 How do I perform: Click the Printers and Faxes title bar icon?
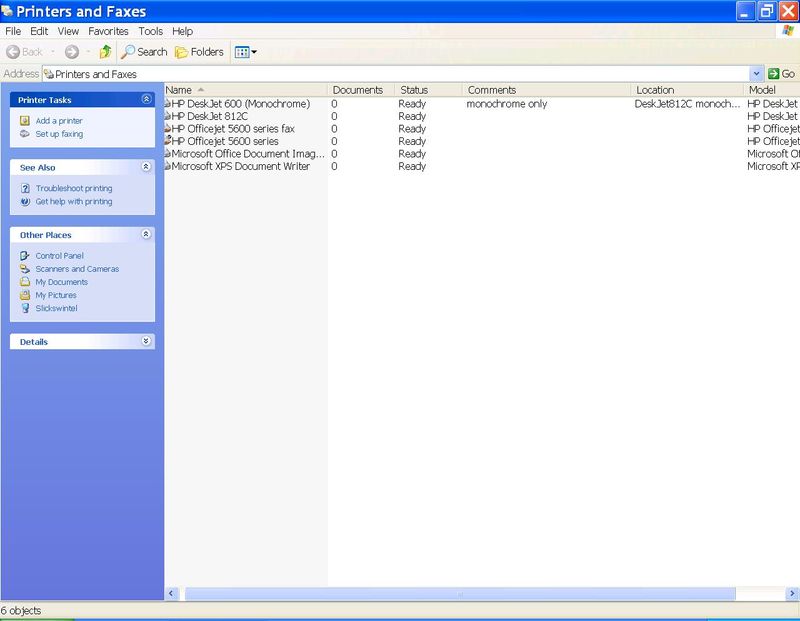[7, 10]
